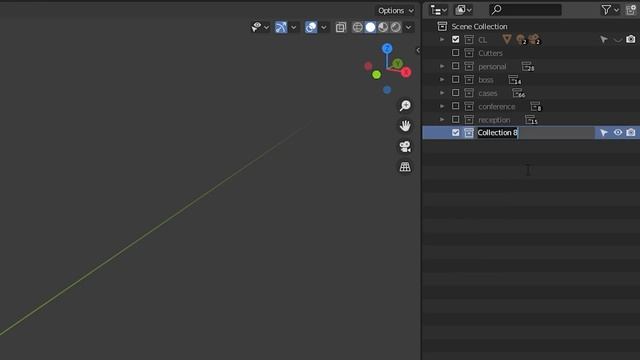Viewport: 640px width, 360px height.
Task: Enable the conference collection checkbox
Action: [x=456, y=106]
